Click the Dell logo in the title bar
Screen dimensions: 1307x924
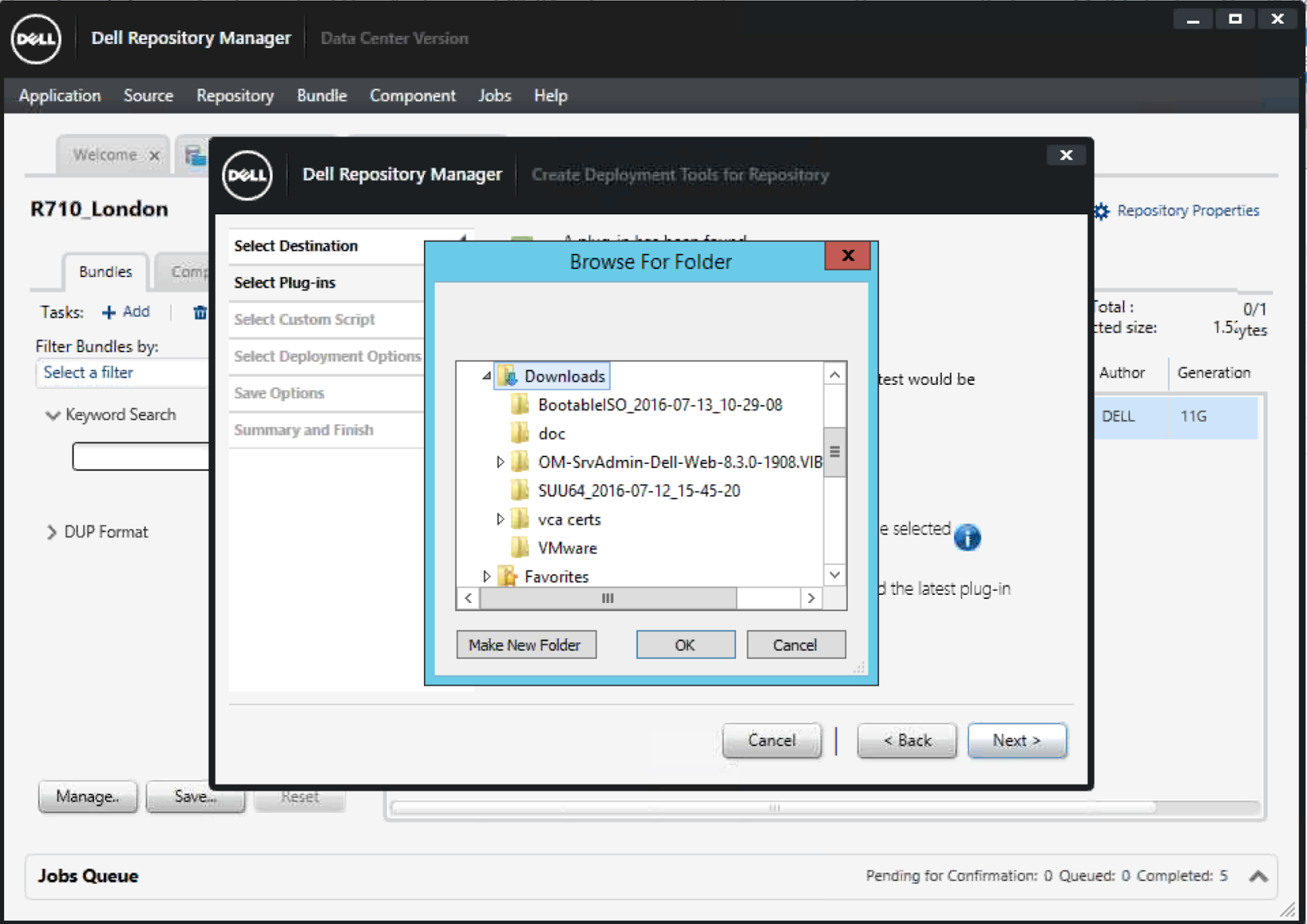tap(36, 38)
